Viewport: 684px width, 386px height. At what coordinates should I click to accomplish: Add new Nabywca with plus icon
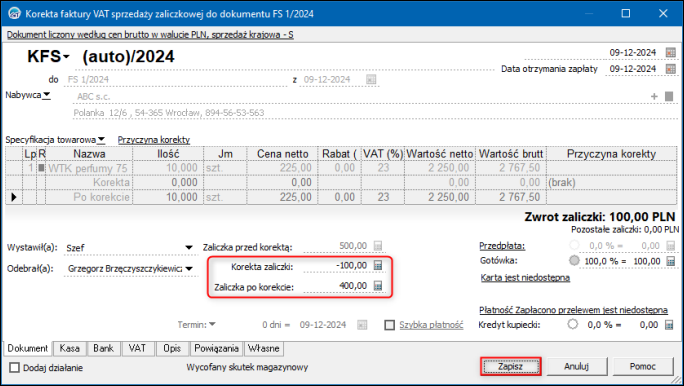tap(654, 96)
